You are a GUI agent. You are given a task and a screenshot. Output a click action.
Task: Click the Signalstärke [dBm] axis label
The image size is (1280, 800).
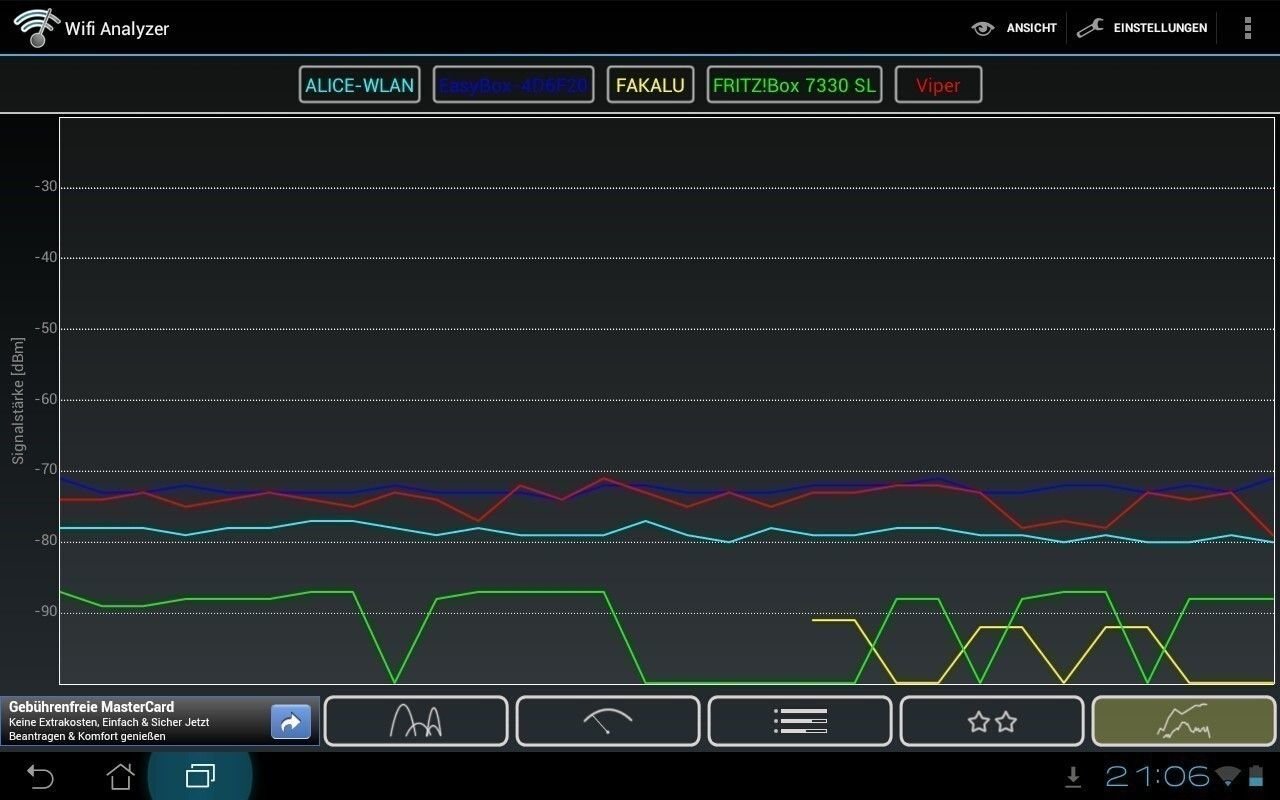[18, 400]
